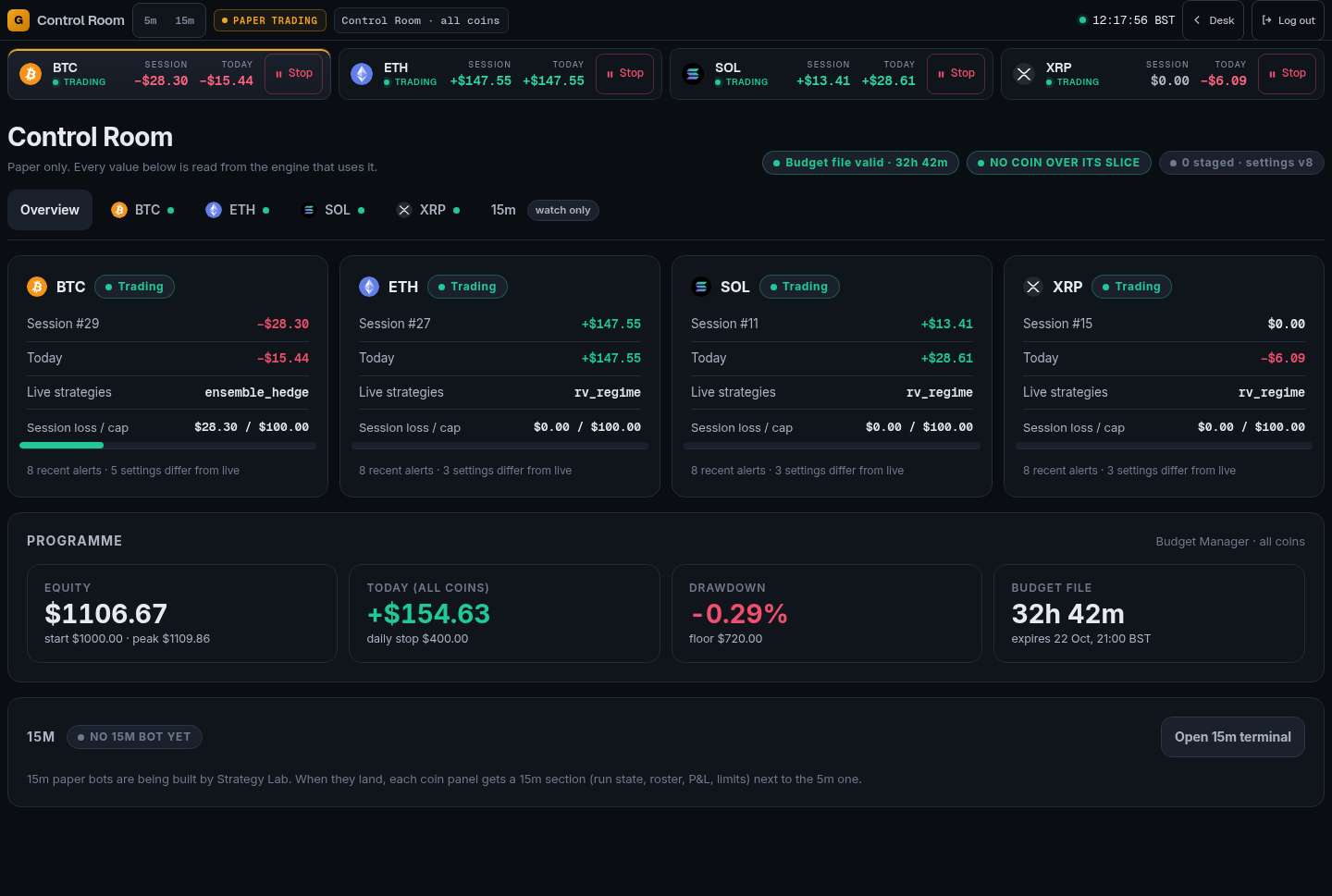Click the Ethereum icon in the top ETH strip
Image resolution: width=1332 pixels, height=896 pixels.
pyautogui.click(x=362, y=74)
